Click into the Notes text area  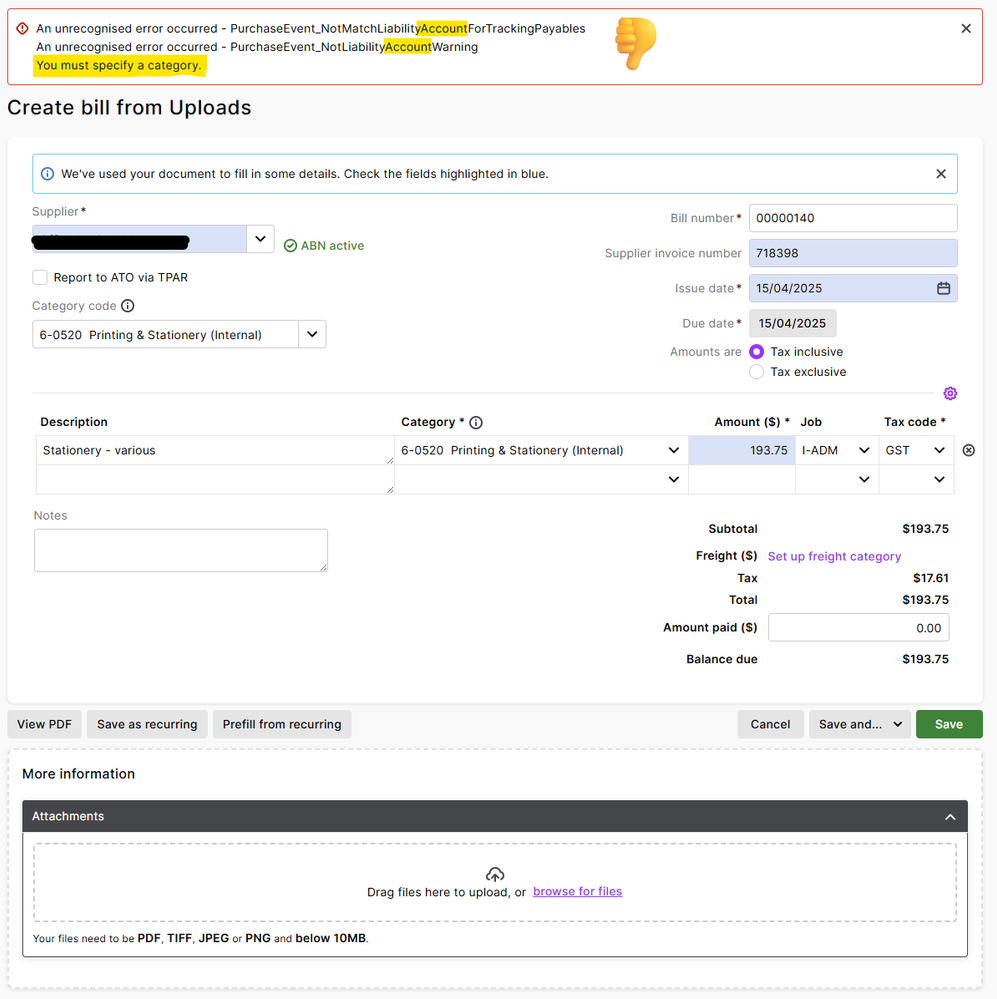click(180, 550)
